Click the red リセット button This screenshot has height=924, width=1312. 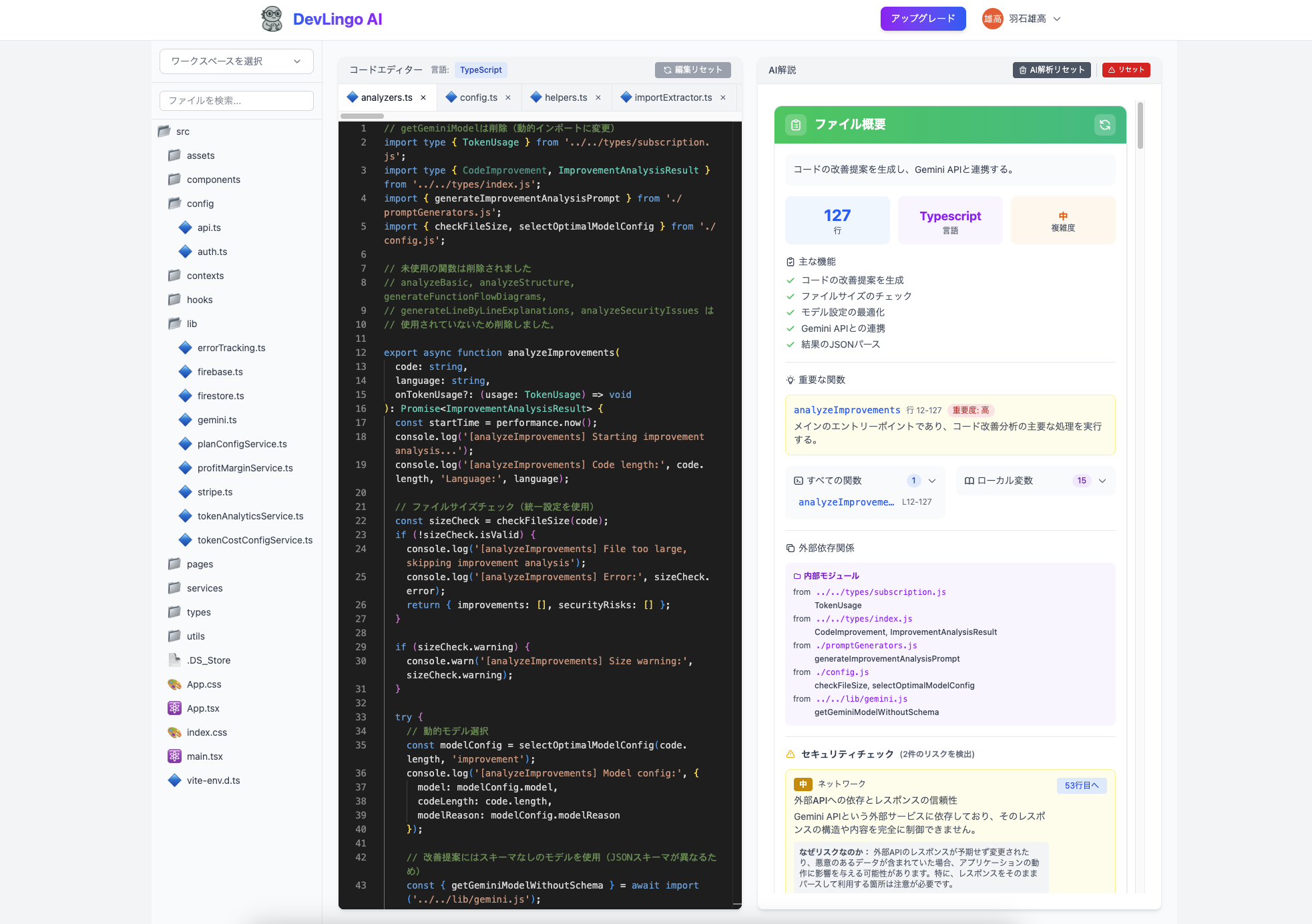coord(1126,69)
